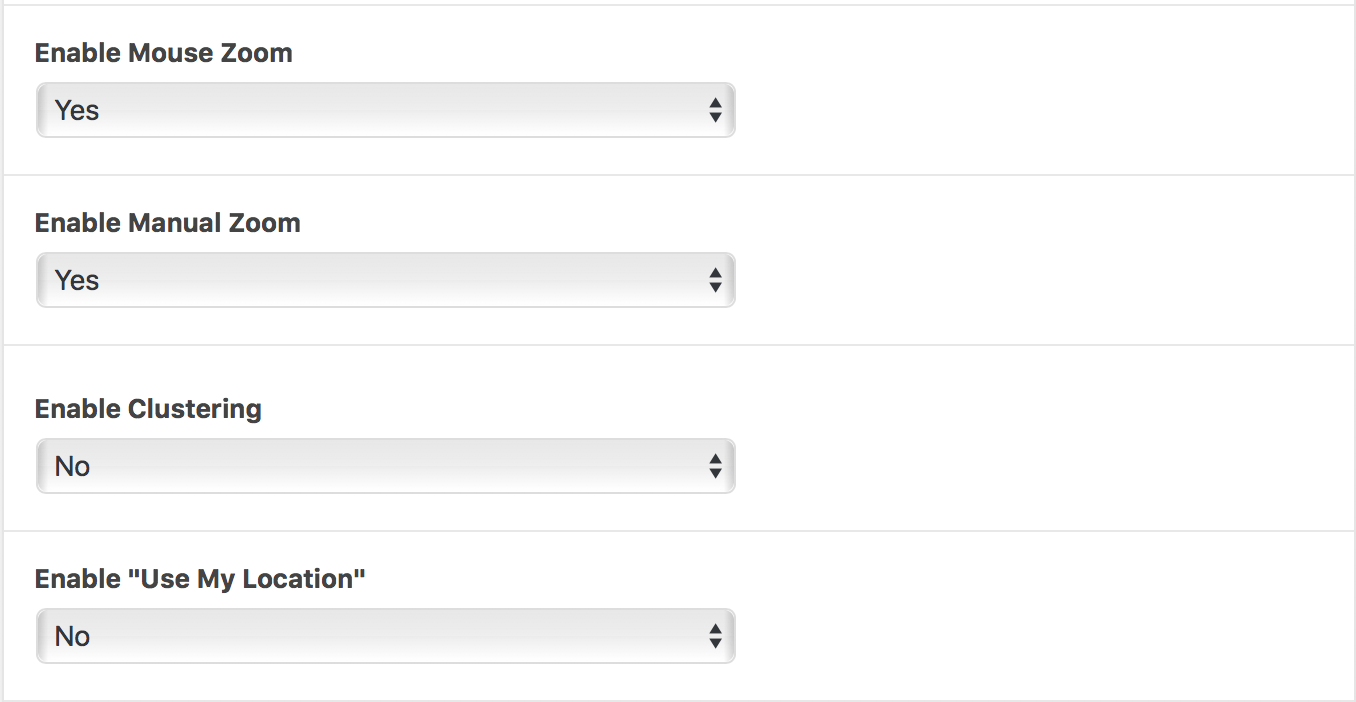Open the Enable "Use My Location" dropdown
Viewport: 1356px width, 702px height.
(385, 636)
